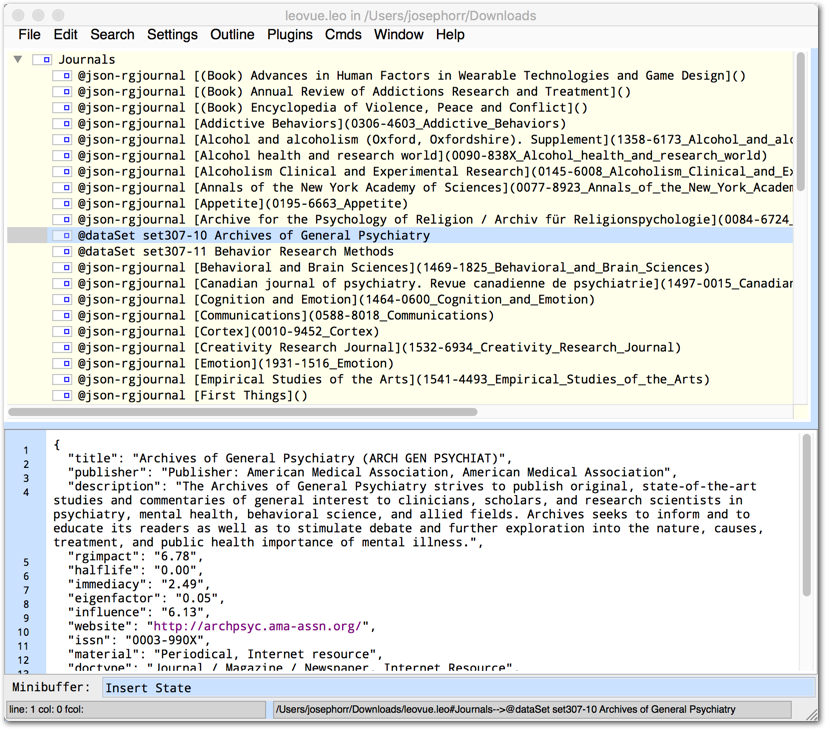Collapse the Journals root node triangle
The image size is (826, 729).
(x=18, y=60)
